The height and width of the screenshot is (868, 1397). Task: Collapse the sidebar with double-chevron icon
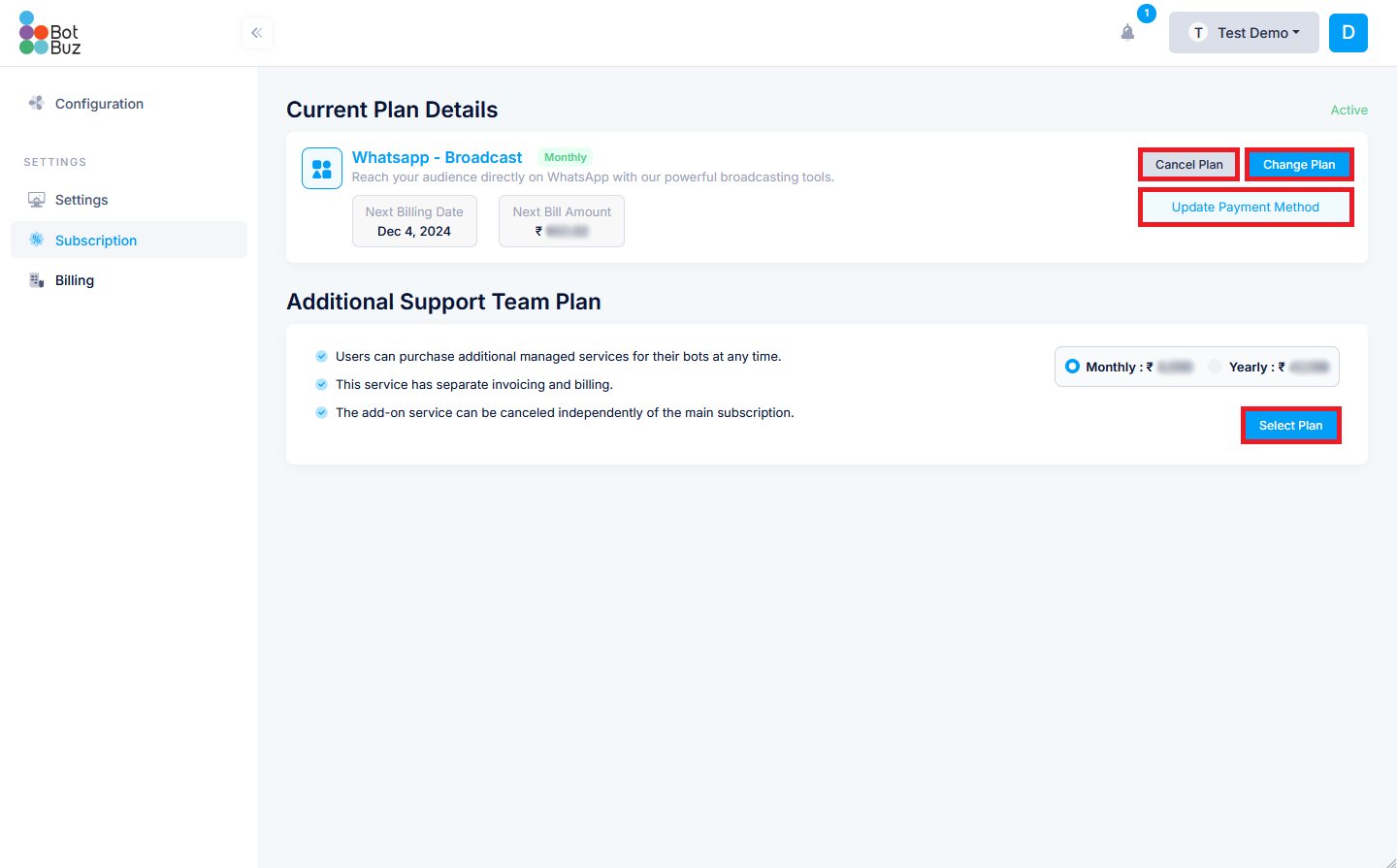tap(257, 33)
